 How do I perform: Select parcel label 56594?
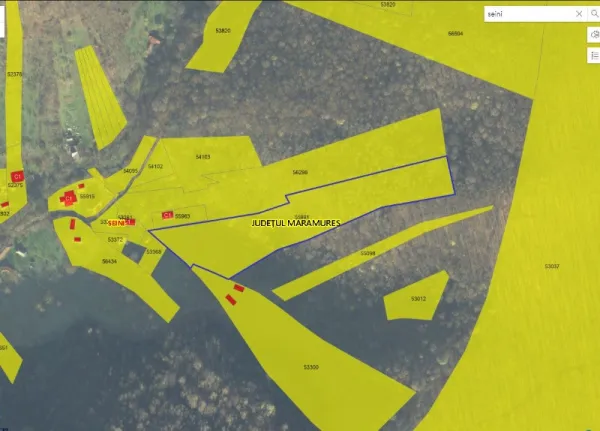455,34
